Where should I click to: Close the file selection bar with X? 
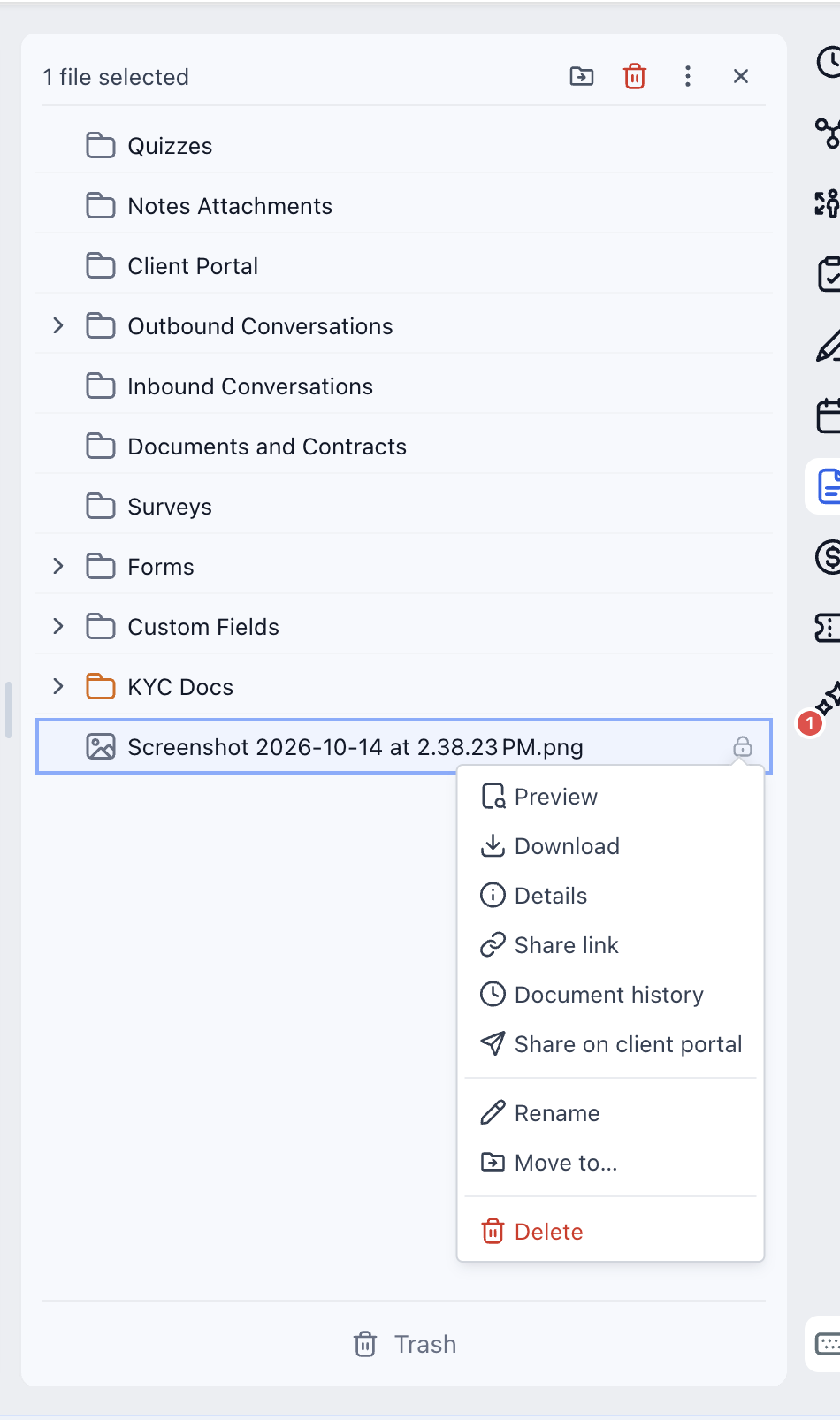[x=741, y=77]
